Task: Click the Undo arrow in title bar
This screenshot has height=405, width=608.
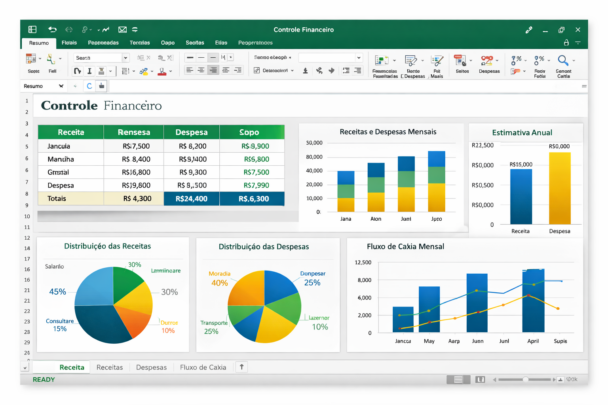Action: coord(52,30)
